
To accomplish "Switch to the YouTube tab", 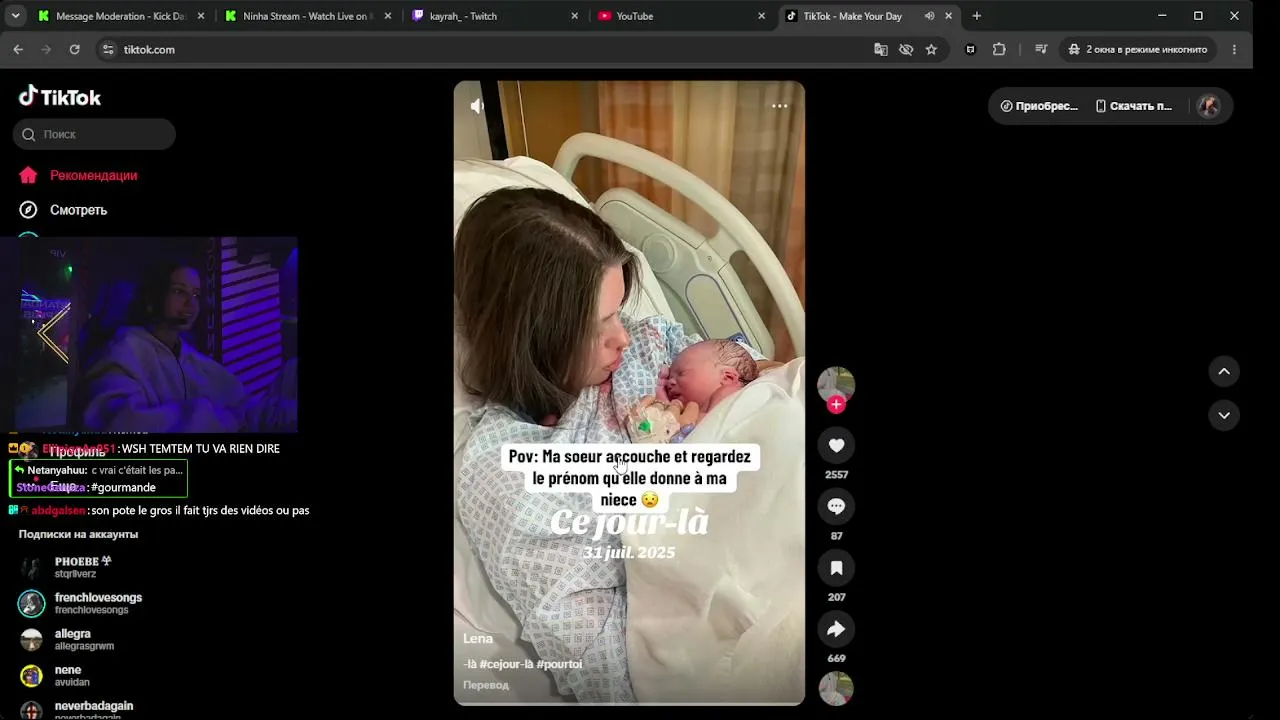I will [682, 16].
